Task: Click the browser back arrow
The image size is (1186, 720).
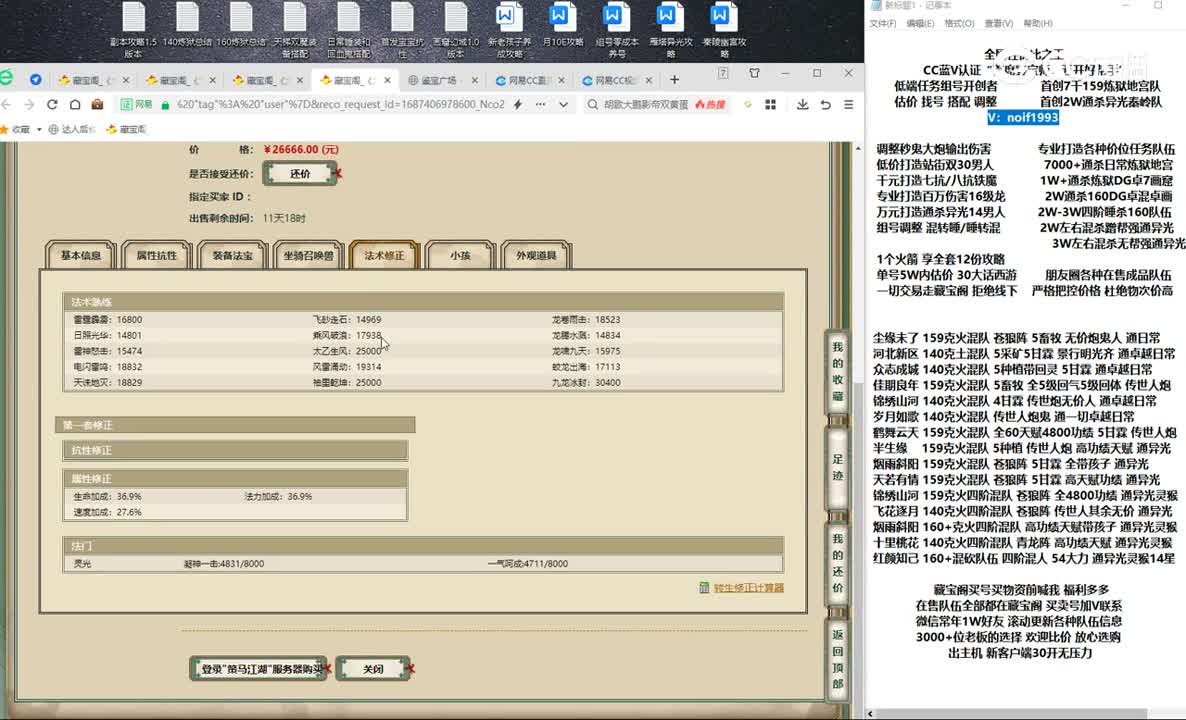Action: coord(6,104)
